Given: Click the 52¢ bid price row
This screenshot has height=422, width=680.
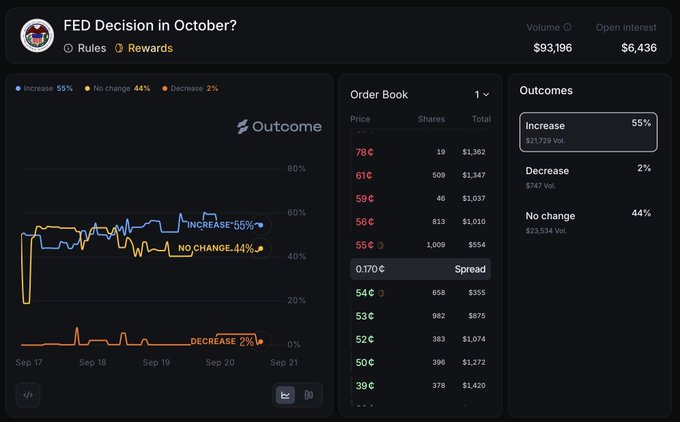Looking at the screenshot, I should [x=420, y=339].
